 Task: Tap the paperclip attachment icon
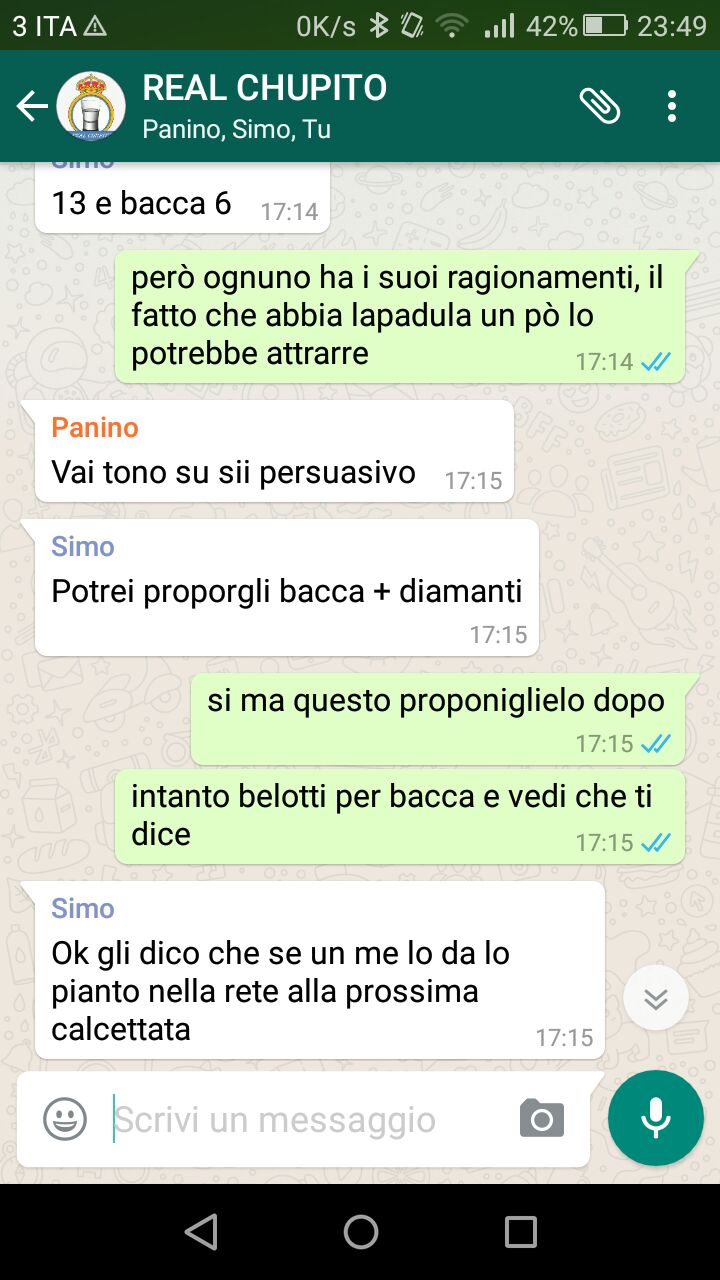[600, 105]
